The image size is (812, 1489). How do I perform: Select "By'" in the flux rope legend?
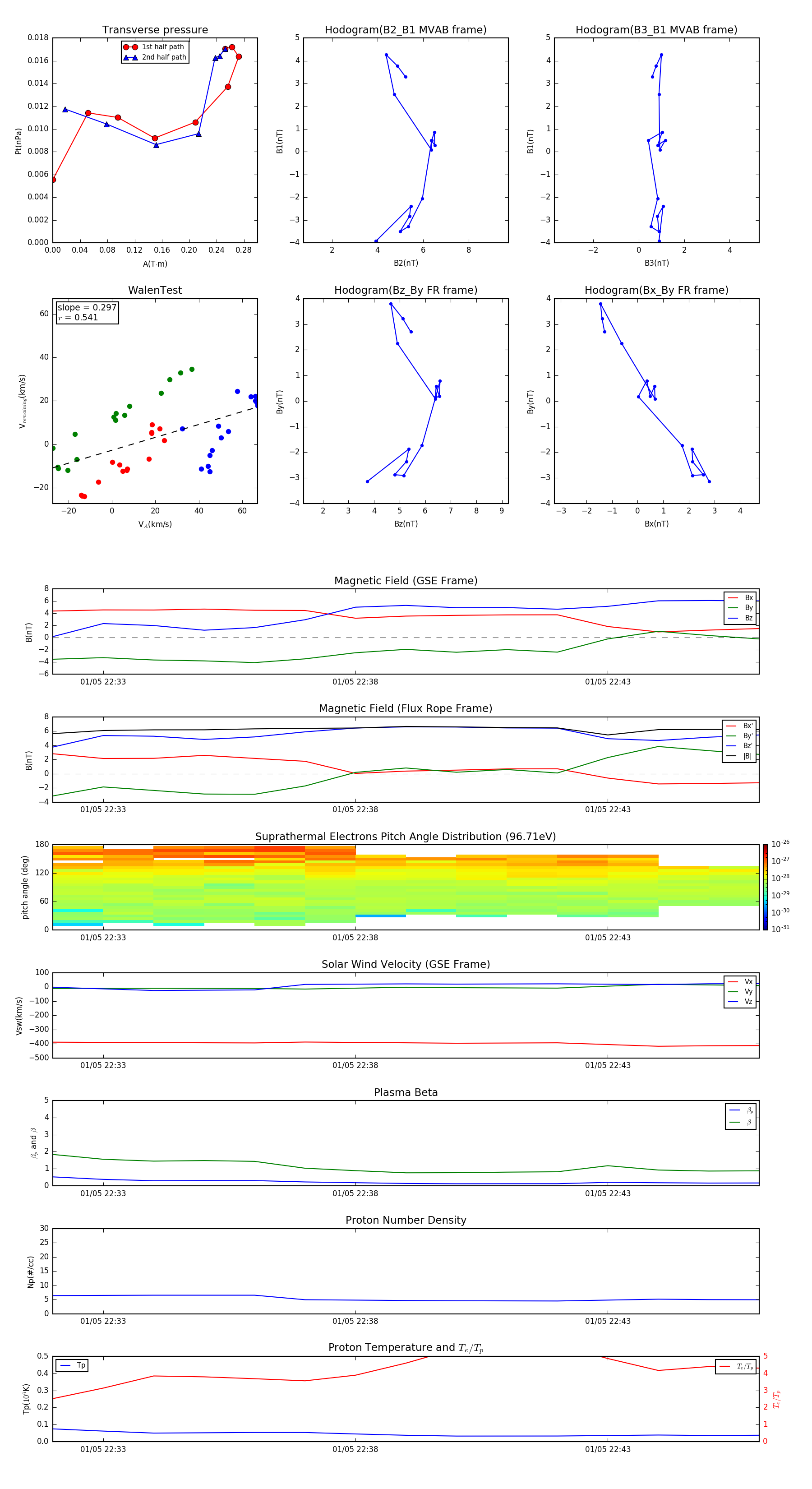point(740,736)
